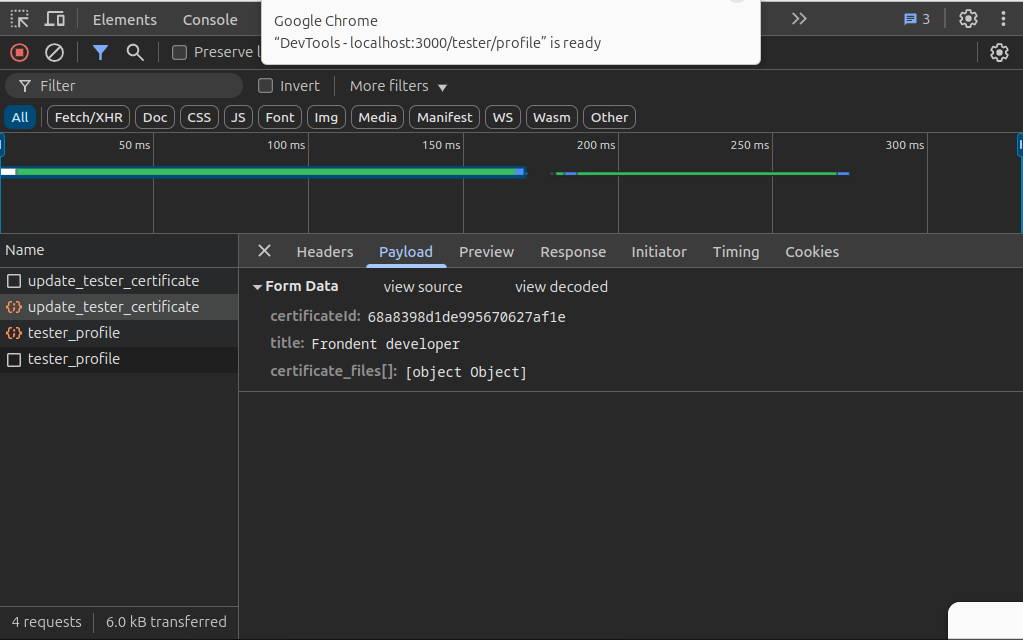The width and height of the screenshot is (1023, 640).
Task: Click the inspect element selector icon
Action: (x=20, y=19)
